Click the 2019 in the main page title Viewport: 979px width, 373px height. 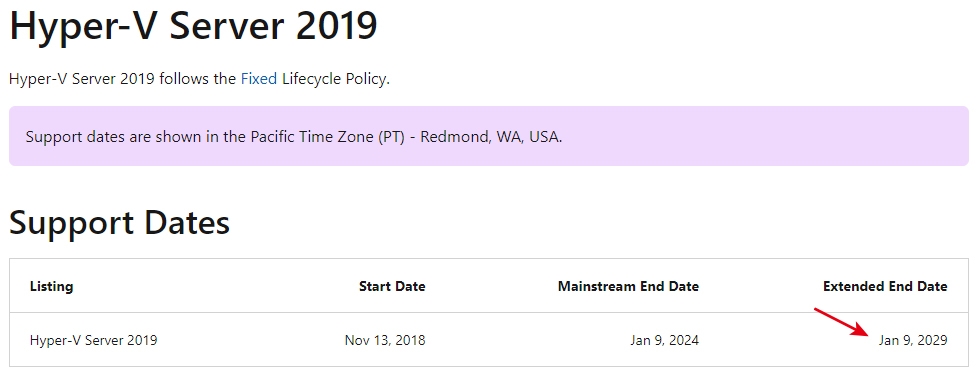pyautogui.click(x=335, y=25)
